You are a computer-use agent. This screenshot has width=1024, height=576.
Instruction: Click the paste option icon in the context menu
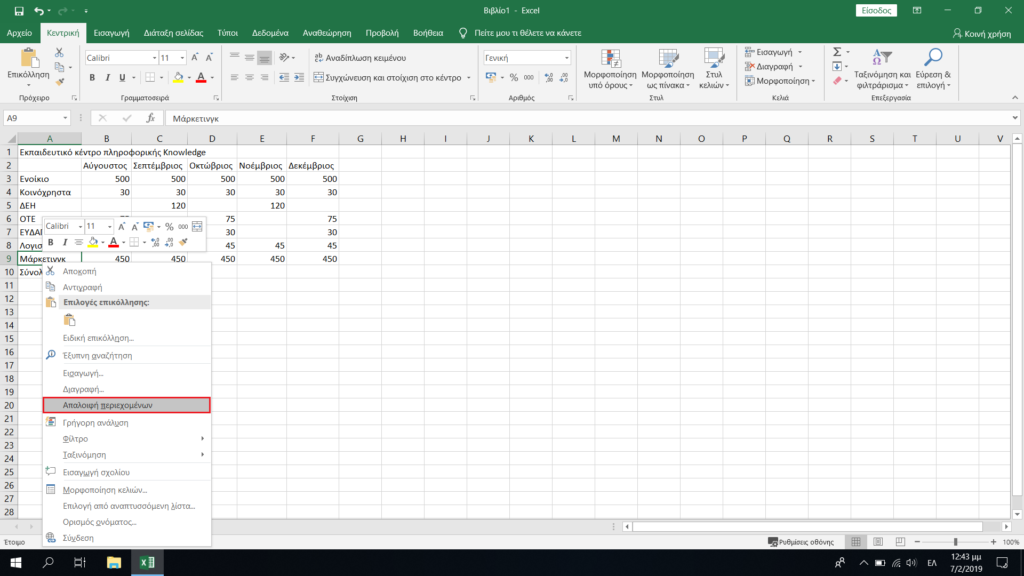(69, 320)
